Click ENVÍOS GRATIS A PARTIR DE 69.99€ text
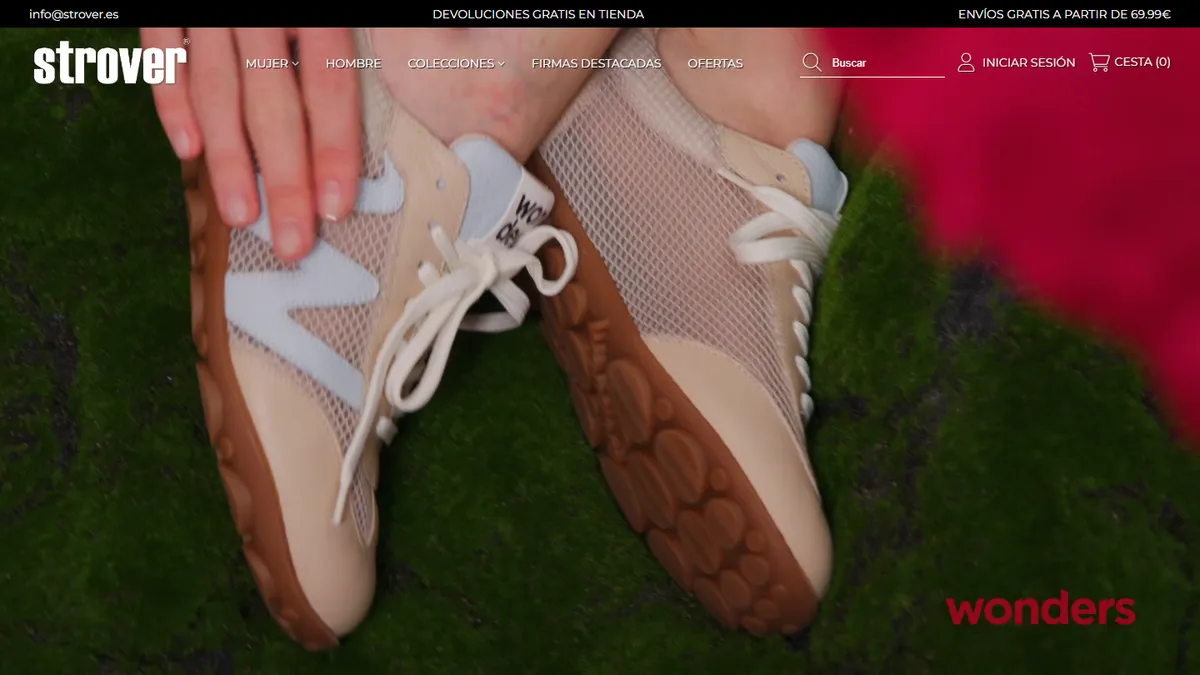1200x675 pixels. click(x=1064, y=14)
